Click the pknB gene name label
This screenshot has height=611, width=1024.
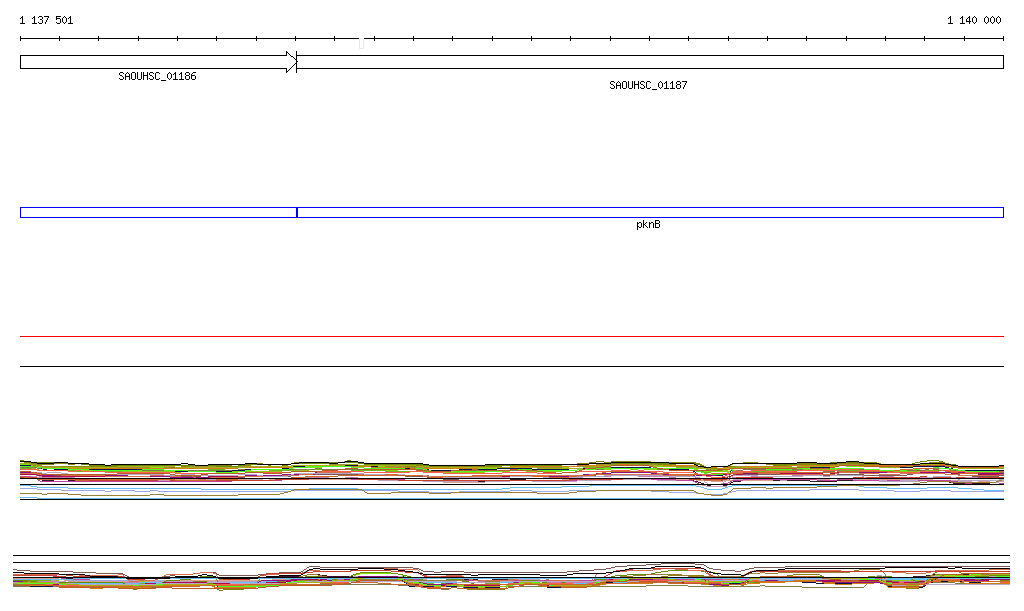pyautogui.click(x=648, y=225)
